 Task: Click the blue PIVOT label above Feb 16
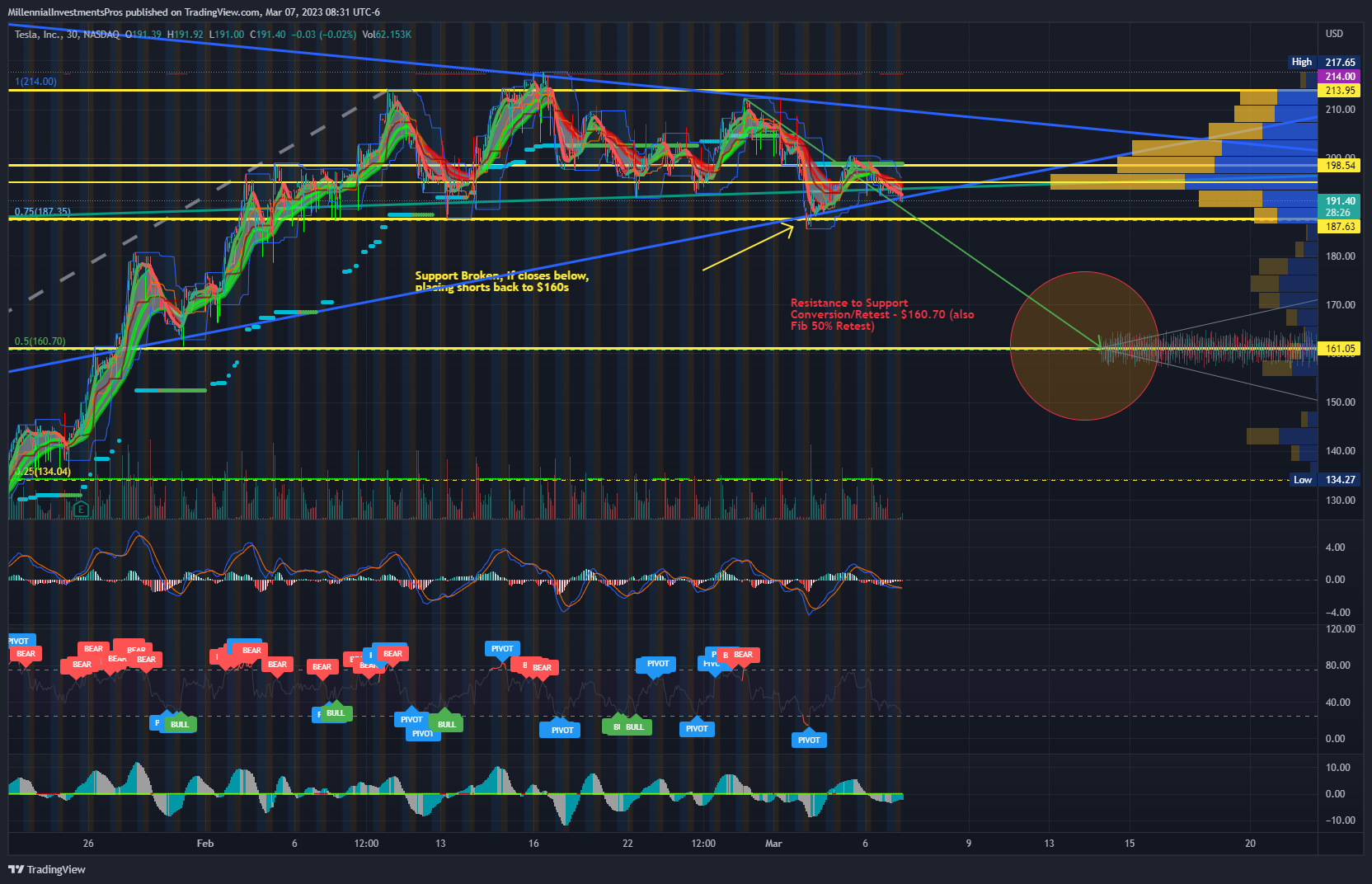[x=502, y=649]
